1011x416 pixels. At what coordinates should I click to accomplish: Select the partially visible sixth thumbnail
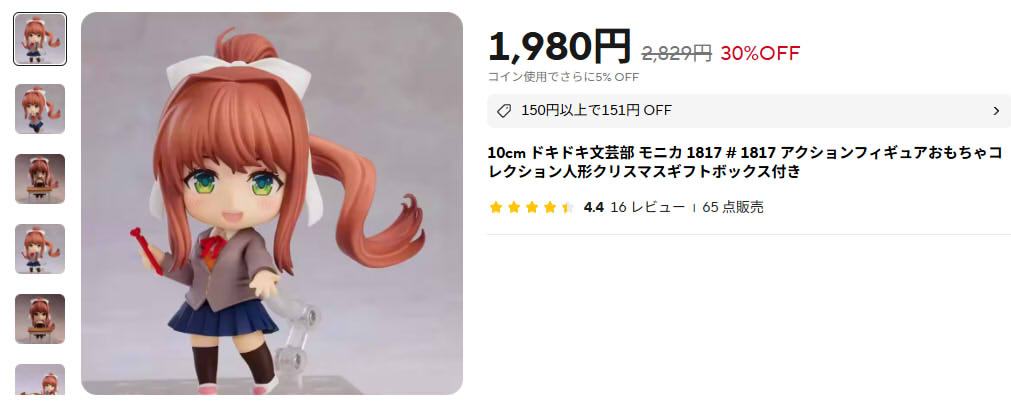pos(40,379)
